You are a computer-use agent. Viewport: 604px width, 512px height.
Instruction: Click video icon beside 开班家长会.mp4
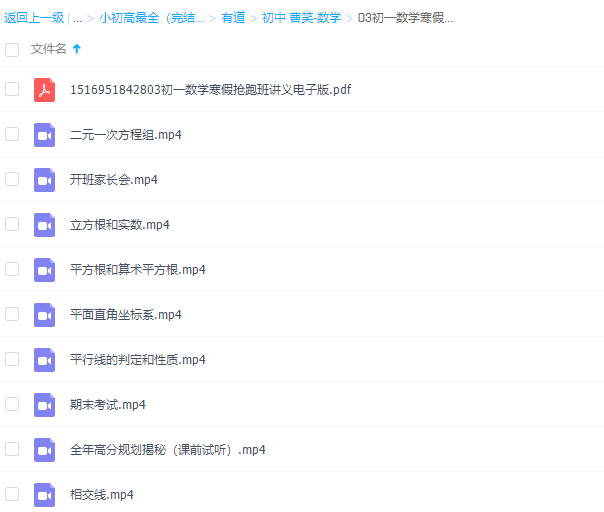click(44, 179)
